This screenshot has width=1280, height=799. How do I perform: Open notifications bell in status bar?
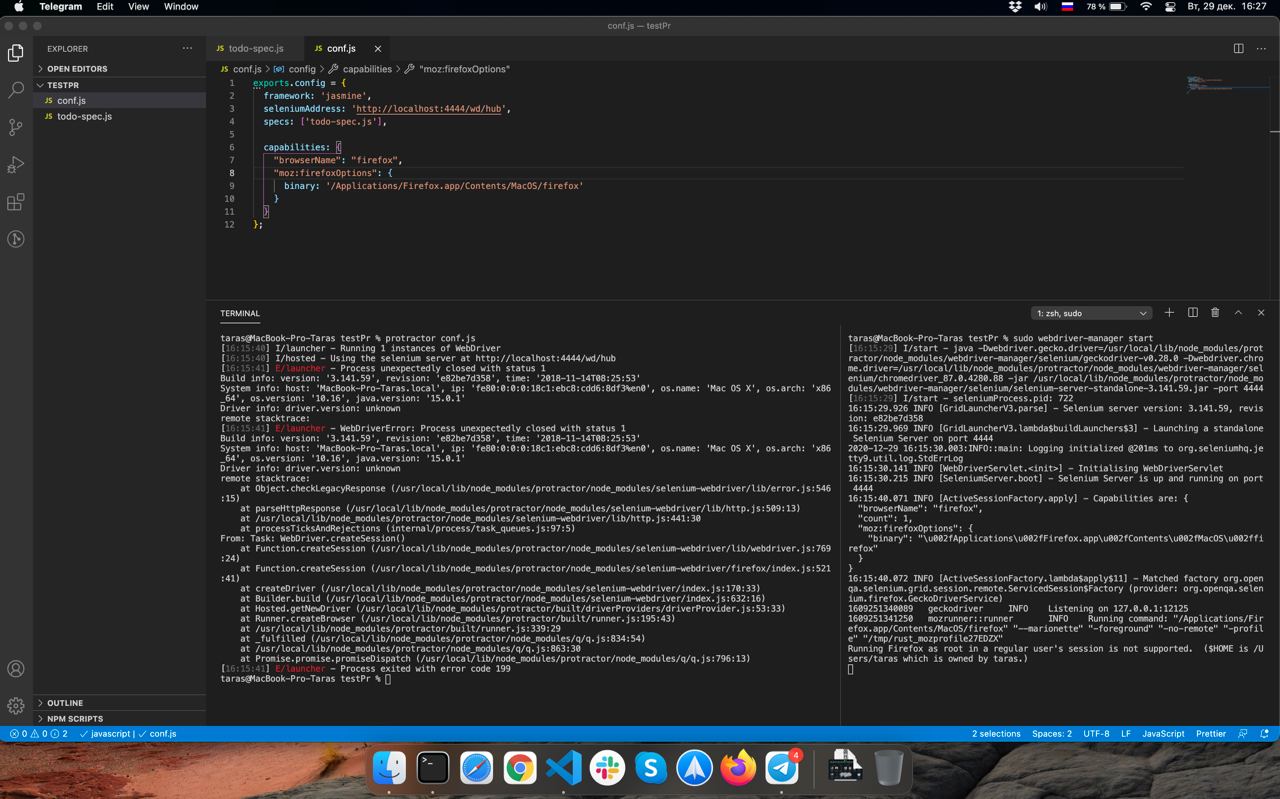pyautogui.click(x=1265, y=734)
